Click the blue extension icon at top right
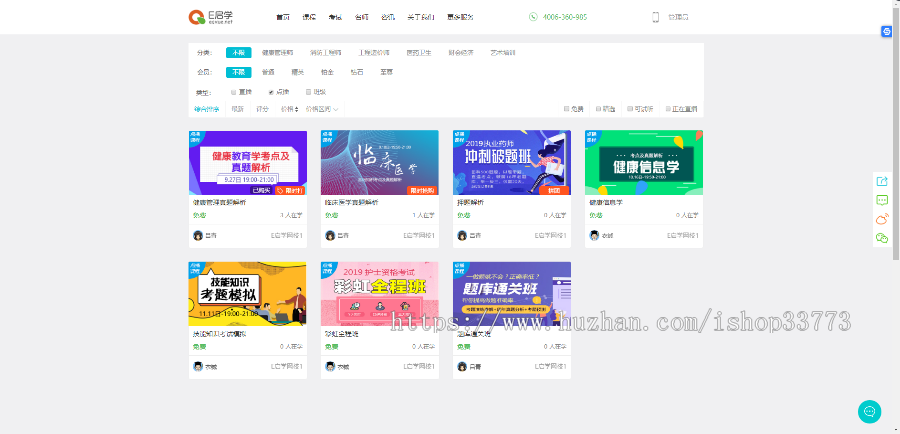 pos(886,32)
